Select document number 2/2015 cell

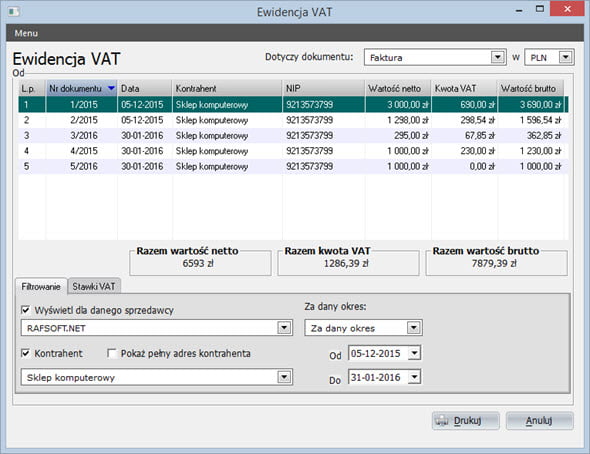pos(82,120)
